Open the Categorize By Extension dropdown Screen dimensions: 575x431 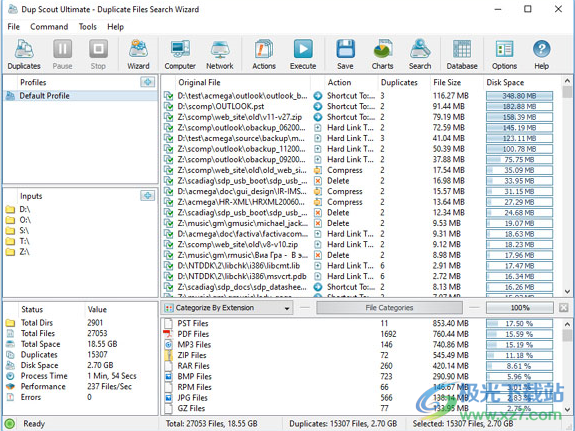pos(227,308)
